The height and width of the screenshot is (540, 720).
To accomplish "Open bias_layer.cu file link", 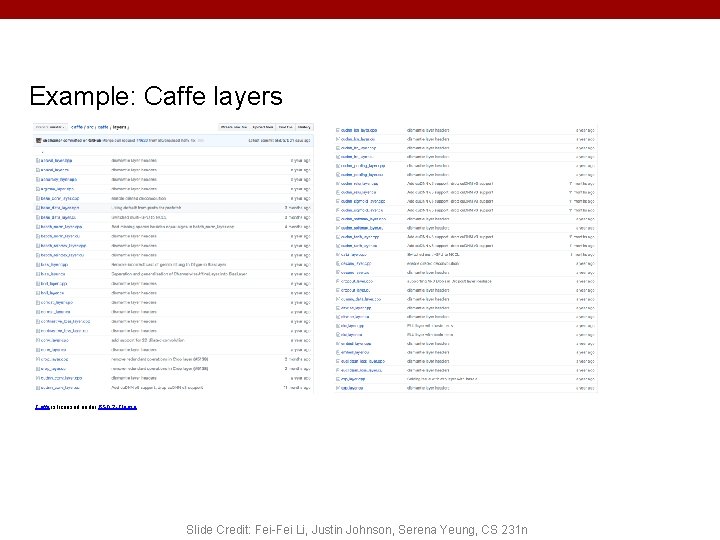I will [x=53, y=274].
